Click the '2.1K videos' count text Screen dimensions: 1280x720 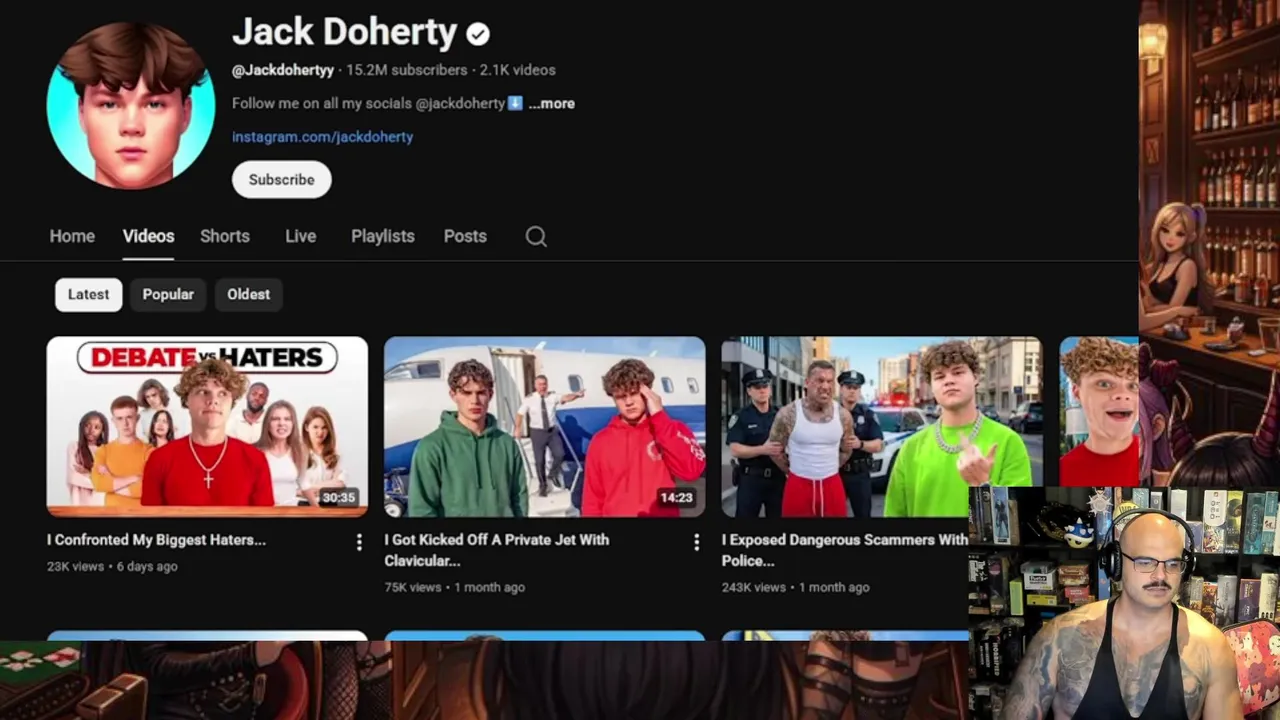(x=517, y=70)
